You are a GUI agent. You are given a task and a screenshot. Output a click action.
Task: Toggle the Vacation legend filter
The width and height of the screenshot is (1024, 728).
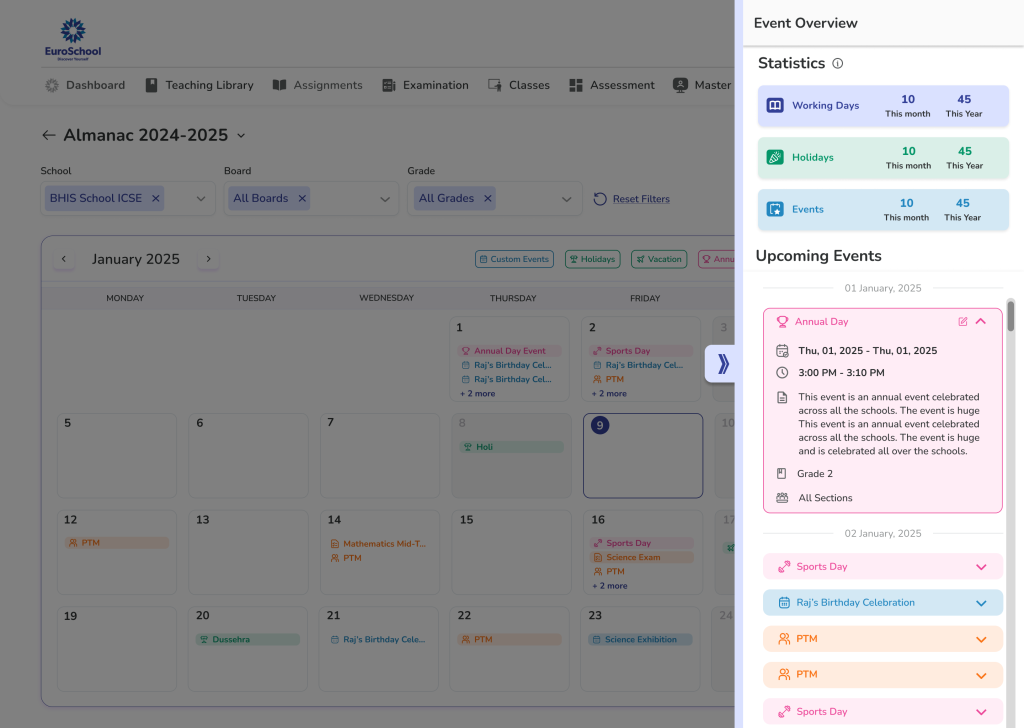click(x=659, y=259)
